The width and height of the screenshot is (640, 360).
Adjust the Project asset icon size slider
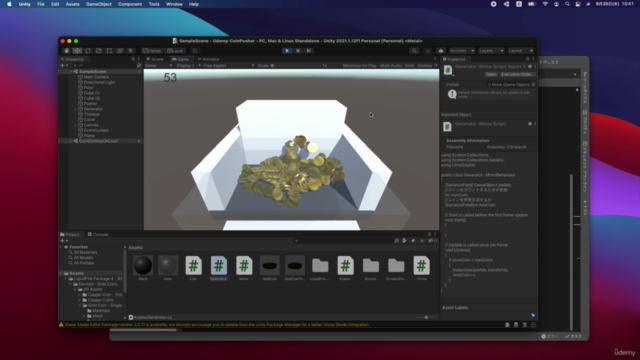pyautogui.click(x=424, y=318)
